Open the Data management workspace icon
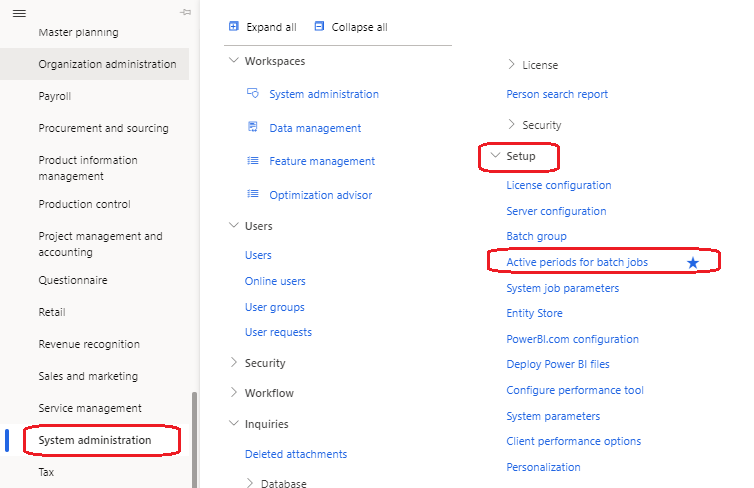 [x=253, y=128]
